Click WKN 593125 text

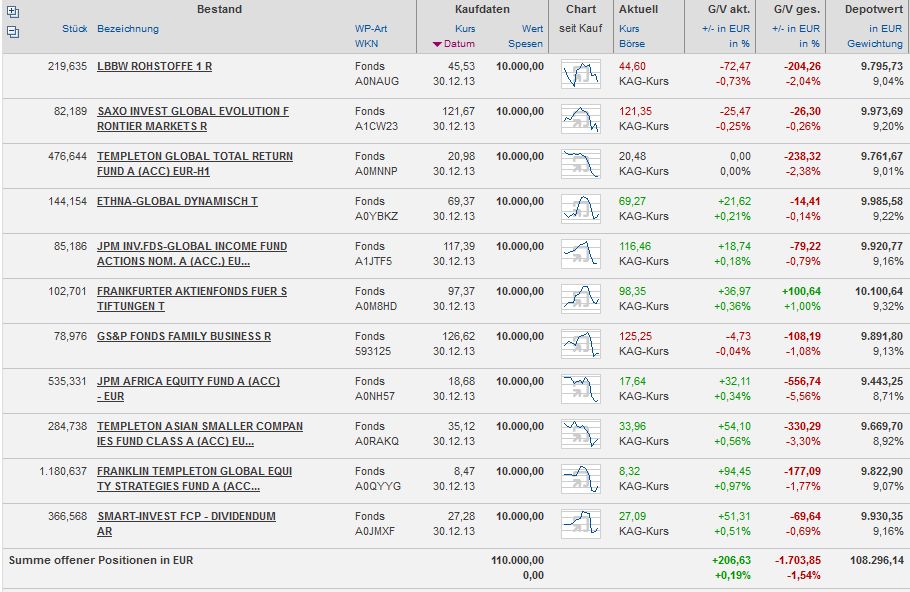[373, 351]
